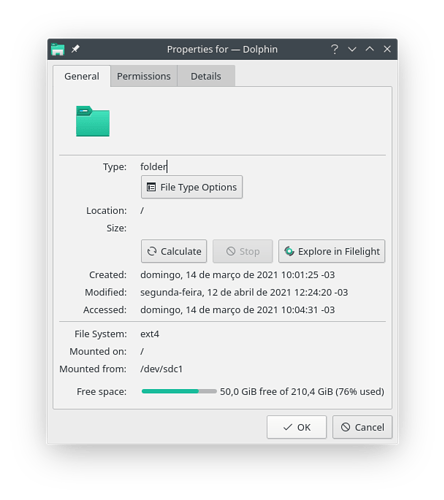Click the Cancel button
The height and width of the screenshot is (500, 444).
click(x=362, y=427)
